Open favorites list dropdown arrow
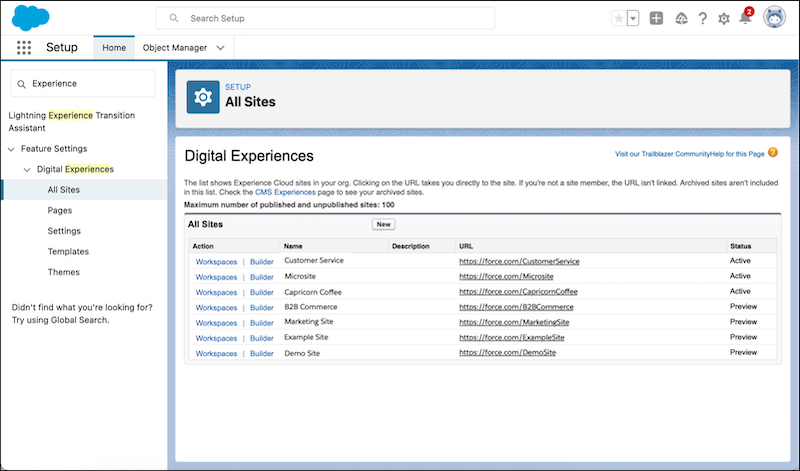The width and height of the screenshot is (800, 471). 633,18
